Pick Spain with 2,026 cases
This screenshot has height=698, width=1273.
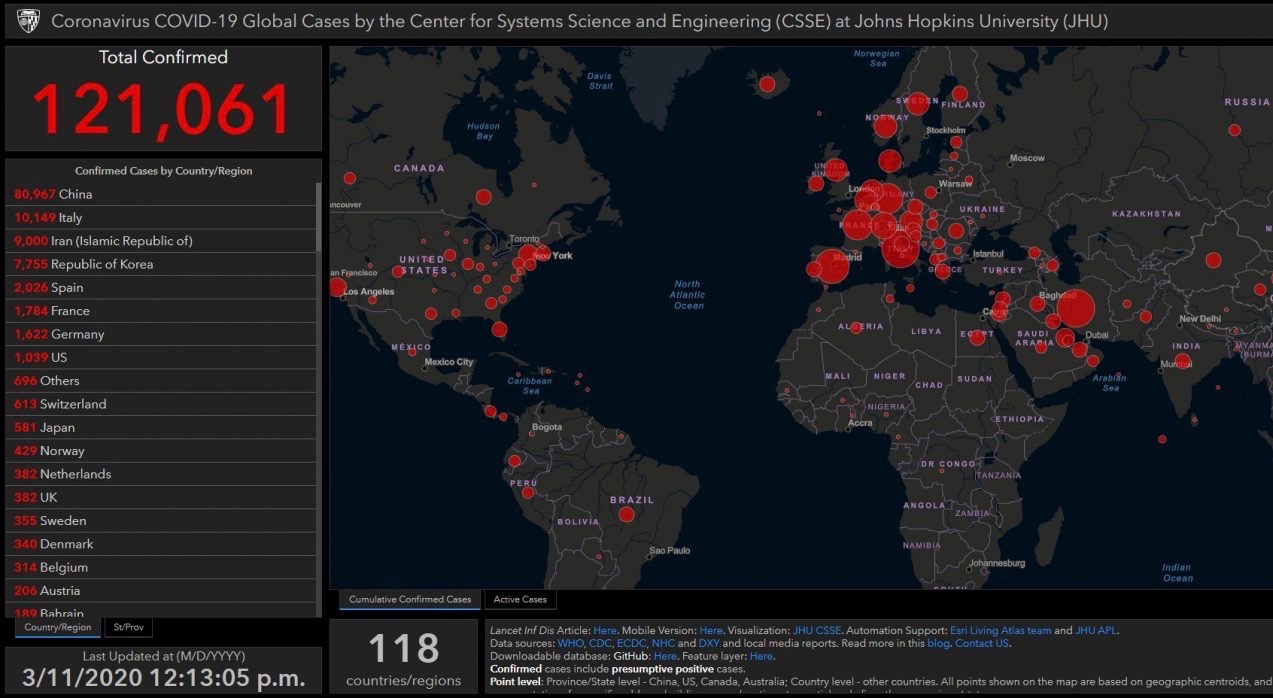tap(160, 287)
